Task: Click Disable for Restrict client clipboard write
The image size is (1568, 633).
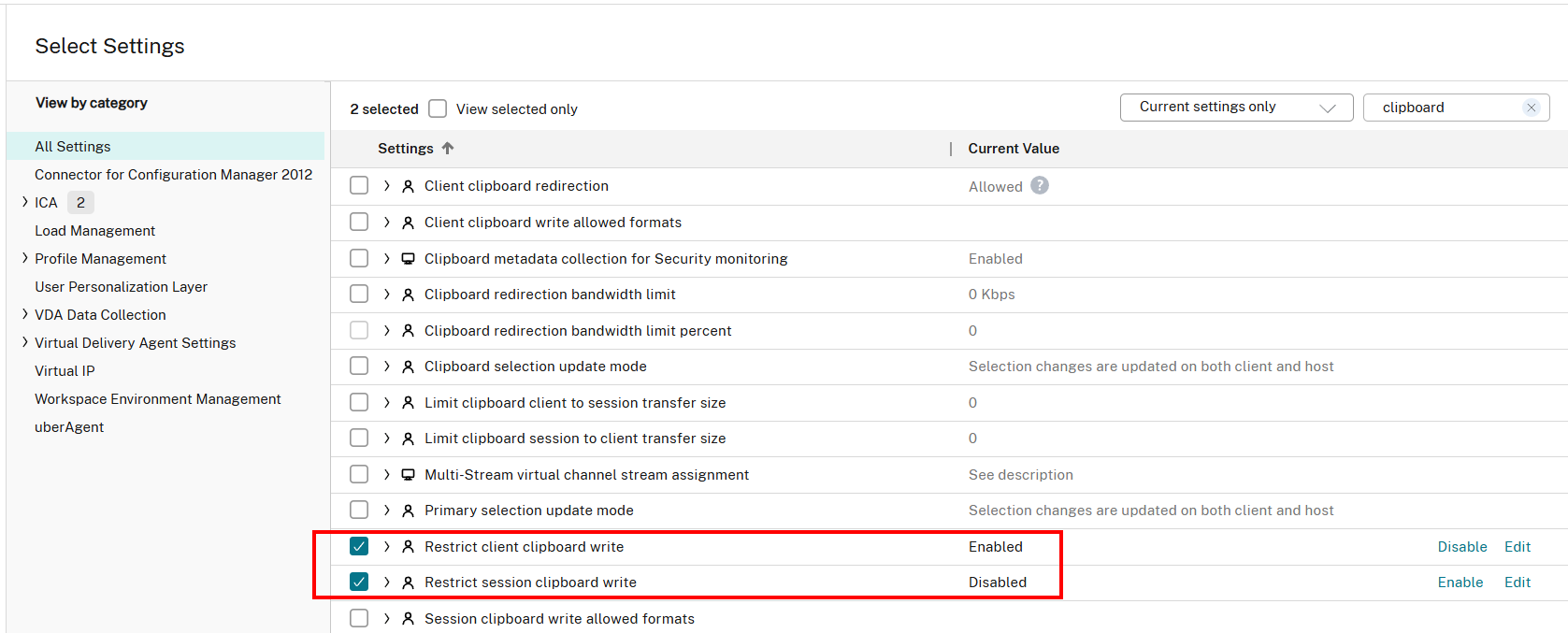Action: click(1461, 547)
